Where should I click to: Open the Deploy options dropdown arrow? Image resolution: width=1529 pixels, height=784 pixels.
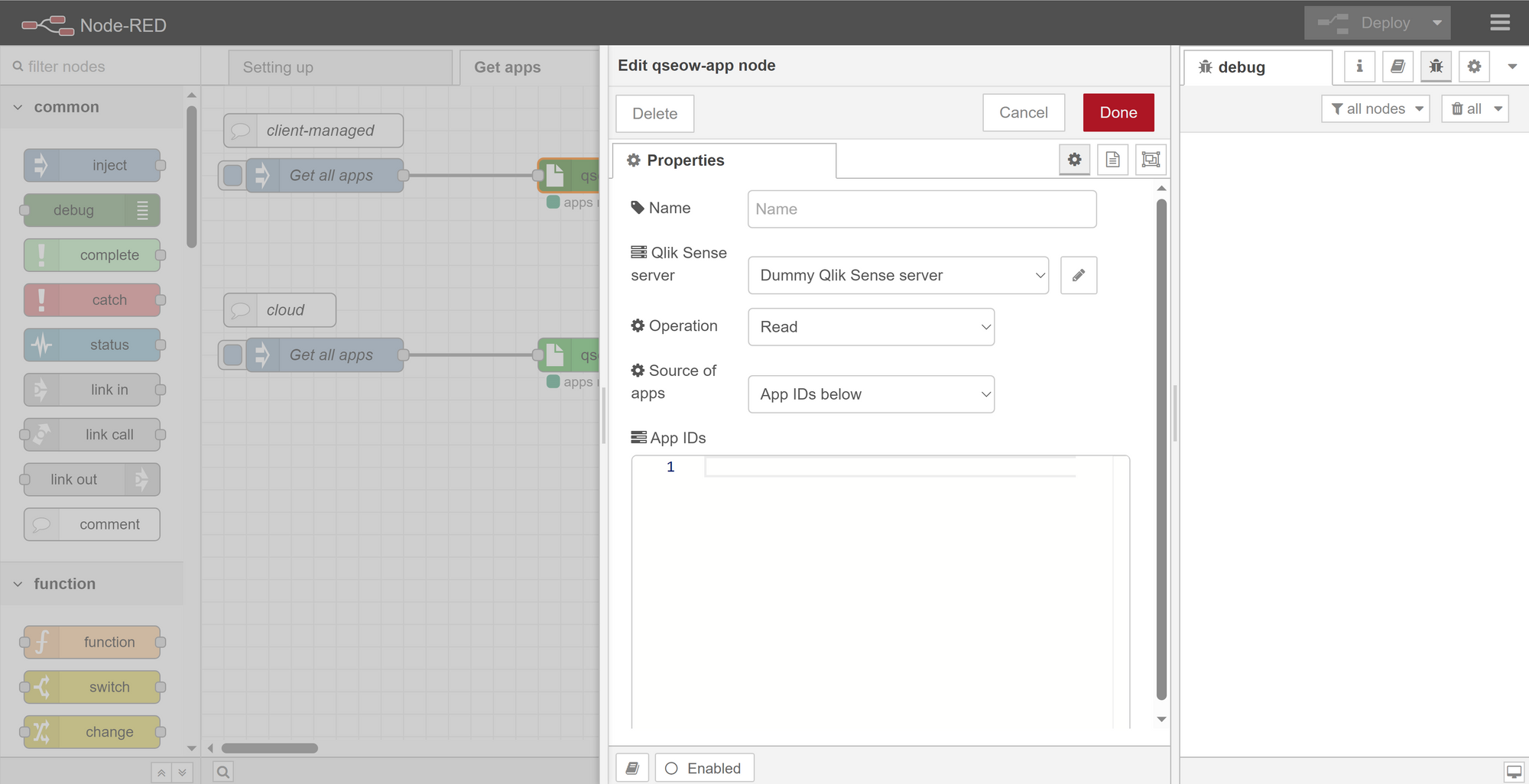click(x=1437, y=23)
